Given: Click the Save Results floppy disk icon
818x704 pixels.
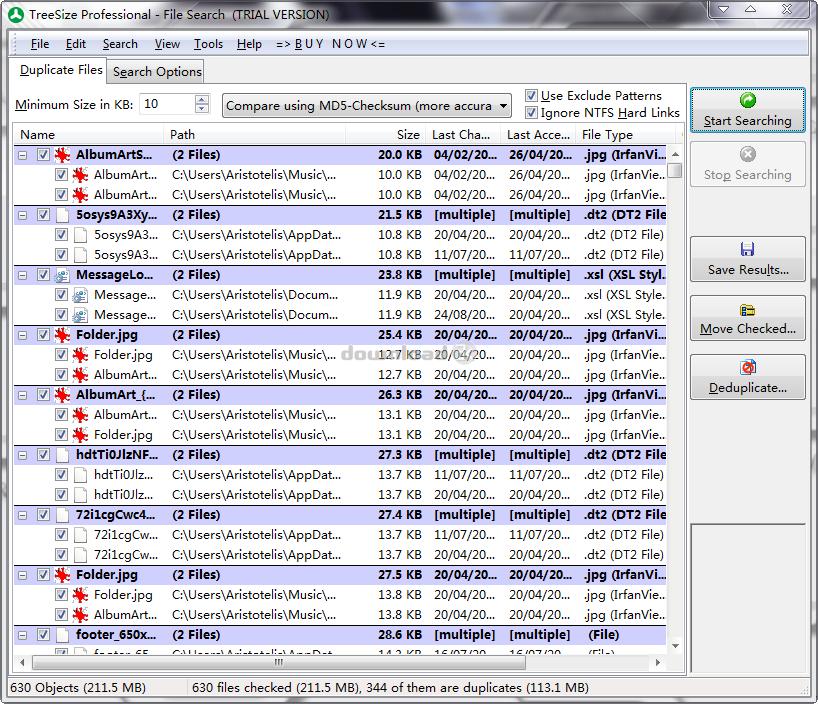Looking at the screenshot, I should pyautogui.click(x=747, y=247).
